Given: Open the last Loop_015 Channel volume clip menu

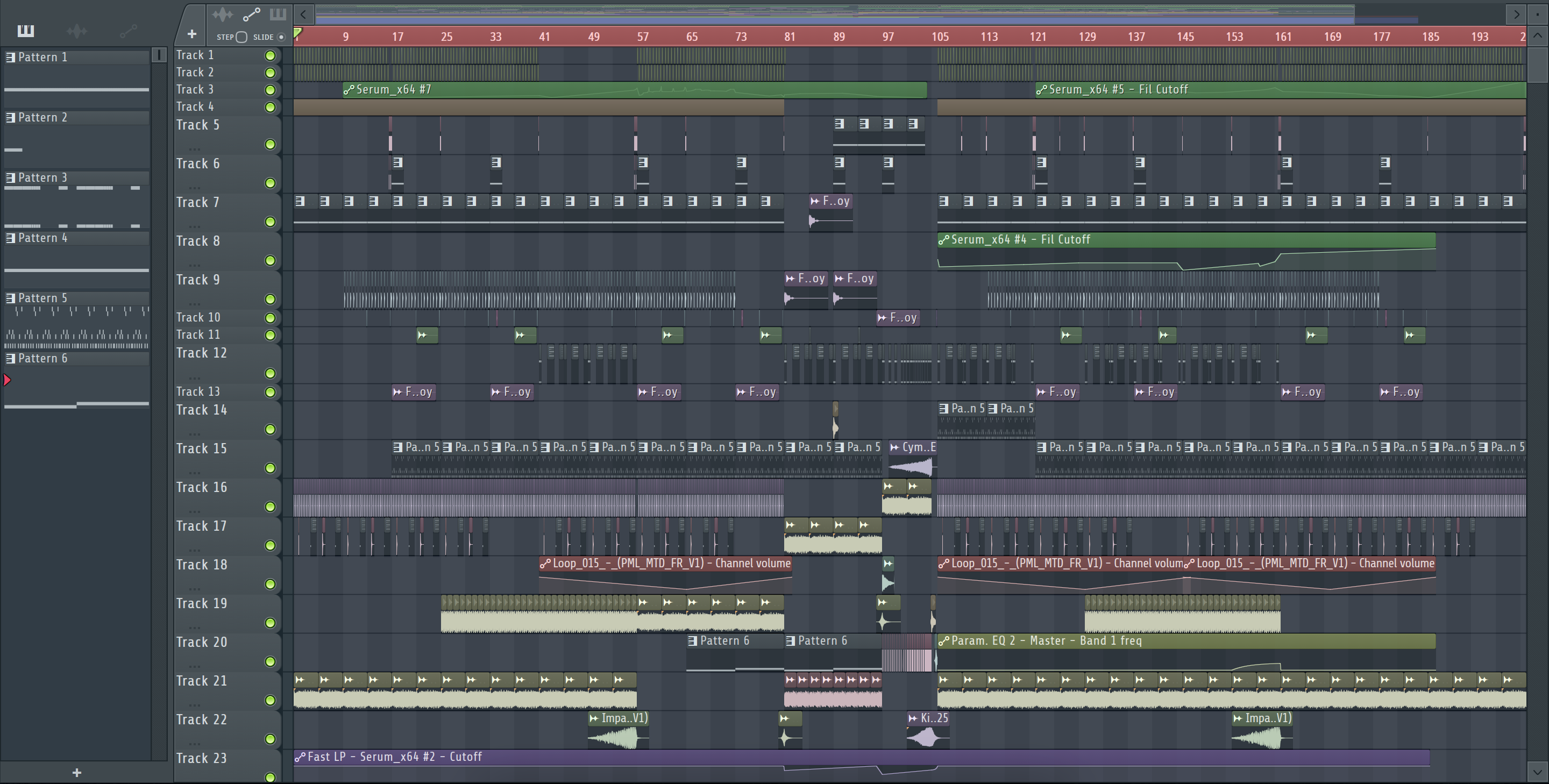Looking at the screenshot, I should (x=1189, y=564).
